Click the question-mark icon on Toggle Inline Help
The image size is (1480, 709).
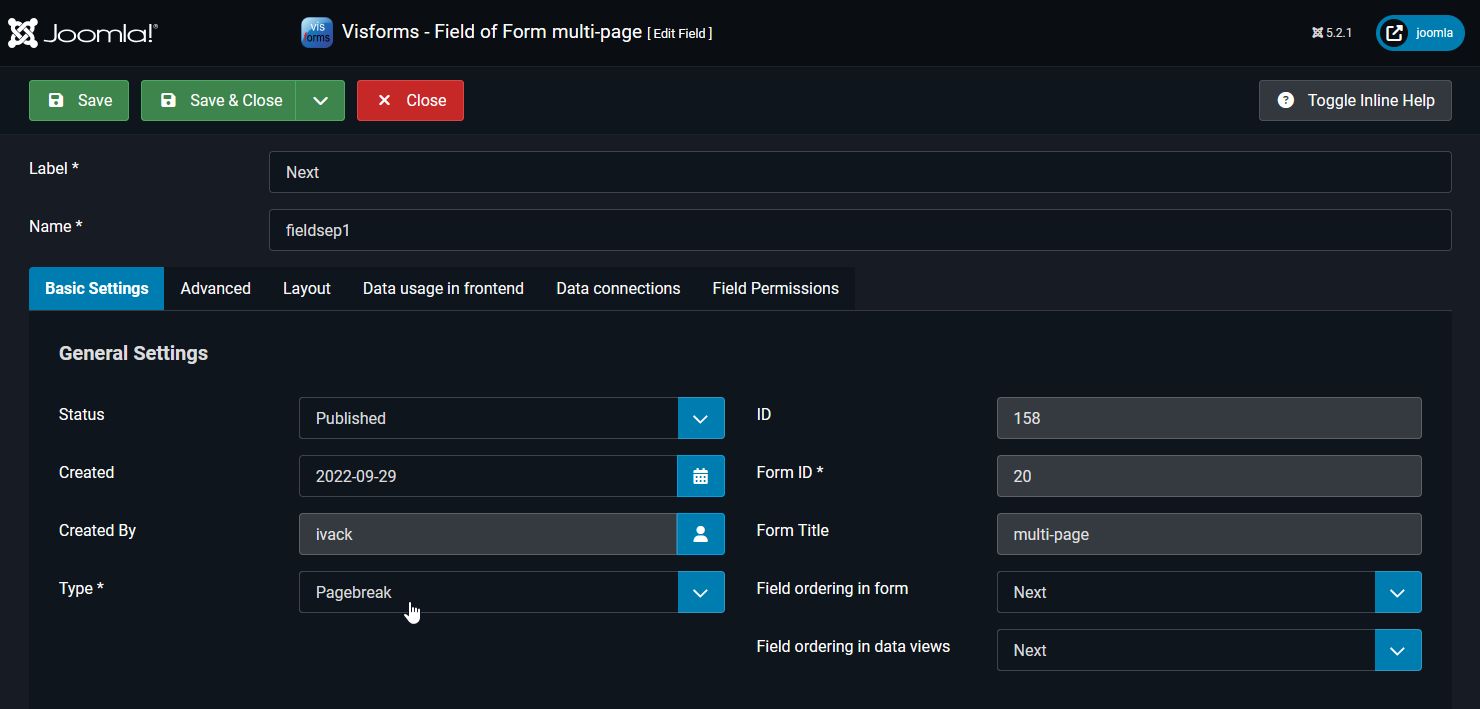tap(1287, 100)
